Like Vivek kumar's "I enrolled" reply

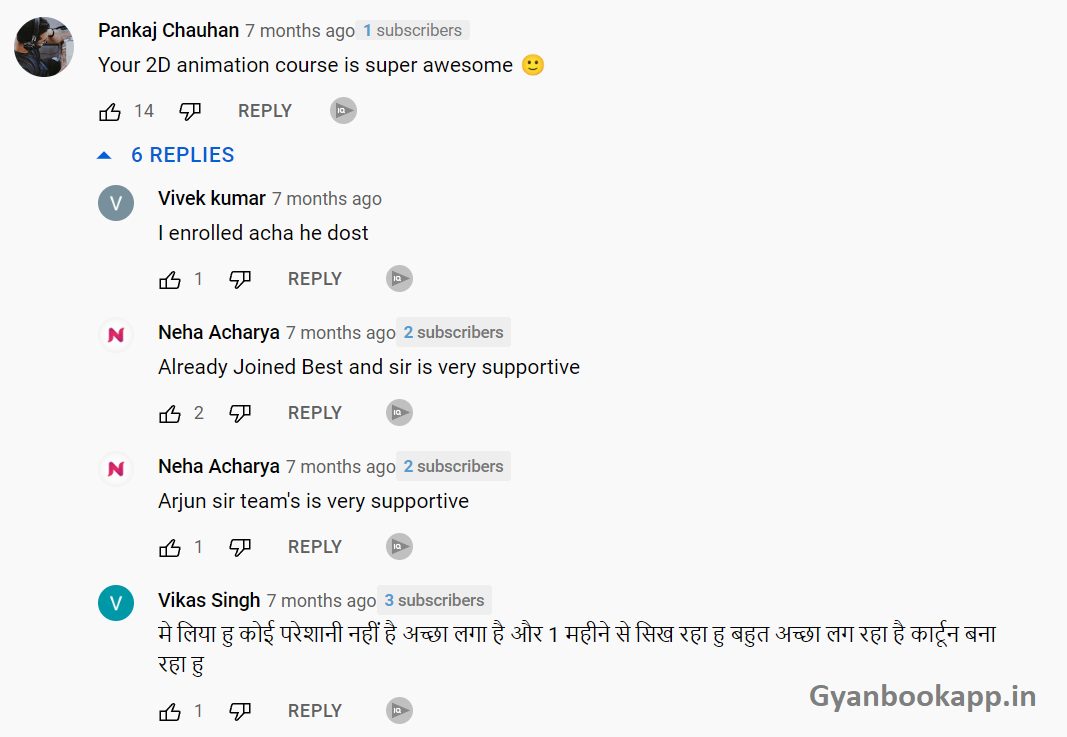coord(170,279)
